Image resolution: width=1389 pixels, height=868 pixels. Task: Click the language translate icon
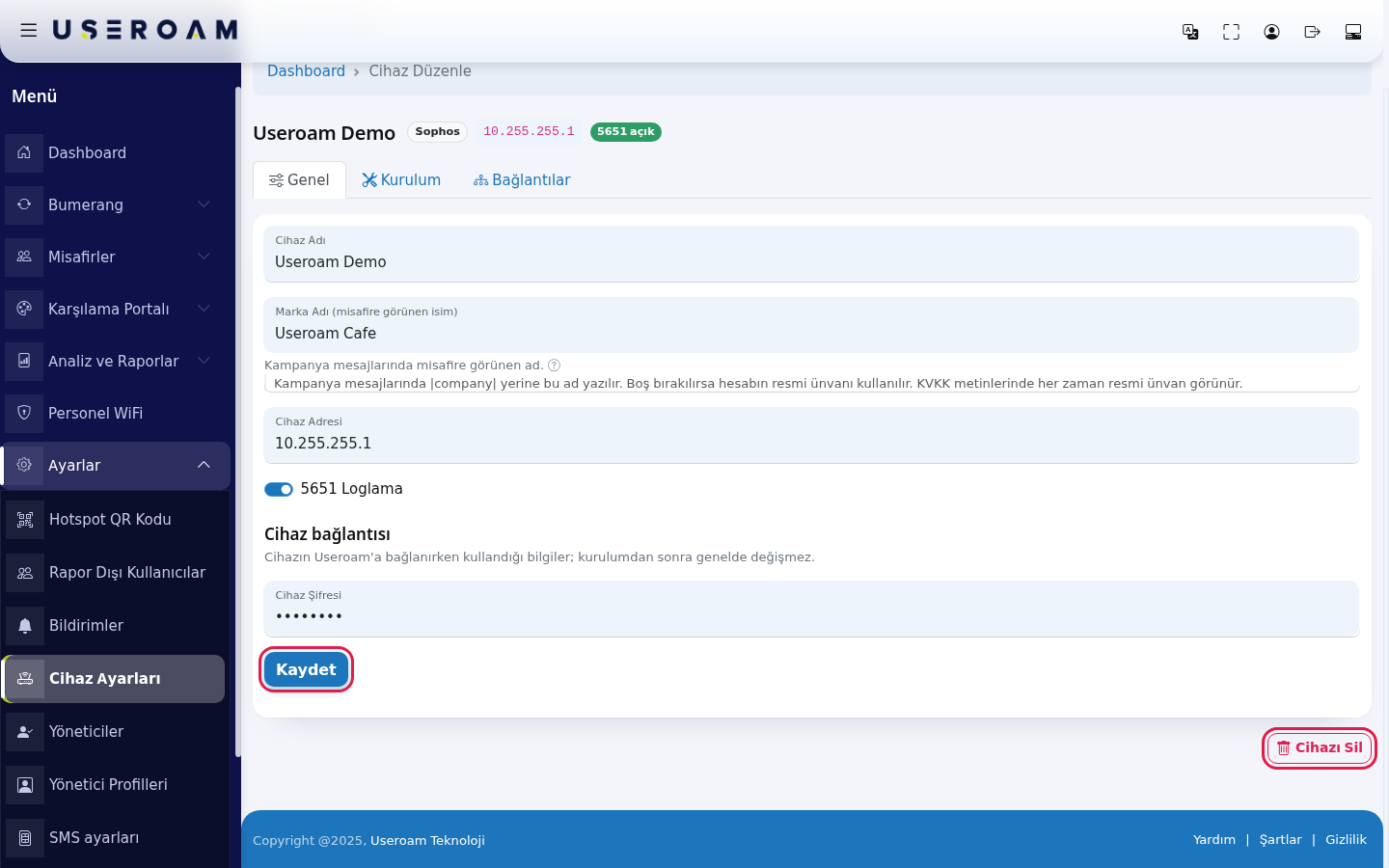(x=1190, y=32)
